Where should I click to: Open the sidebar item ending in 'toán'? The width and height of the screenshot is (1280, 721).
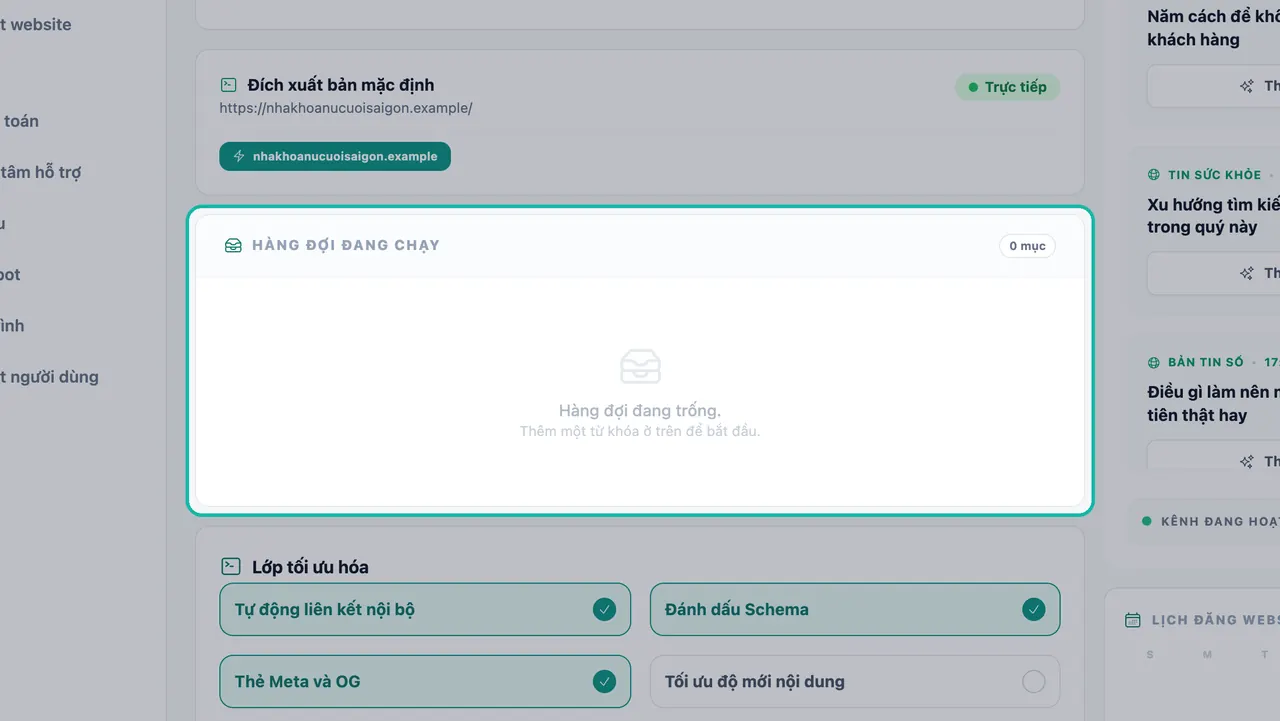tap(20, 121)
